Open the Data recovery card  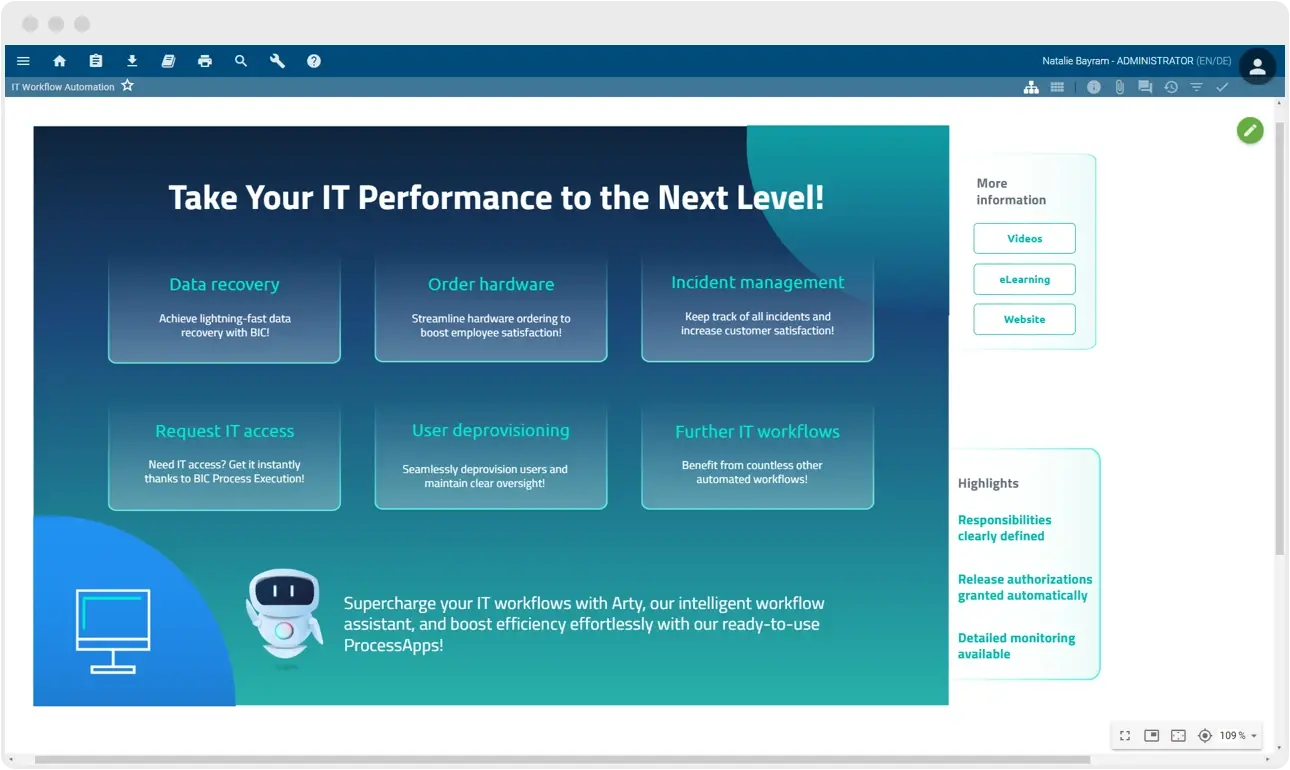pos(224,307)
